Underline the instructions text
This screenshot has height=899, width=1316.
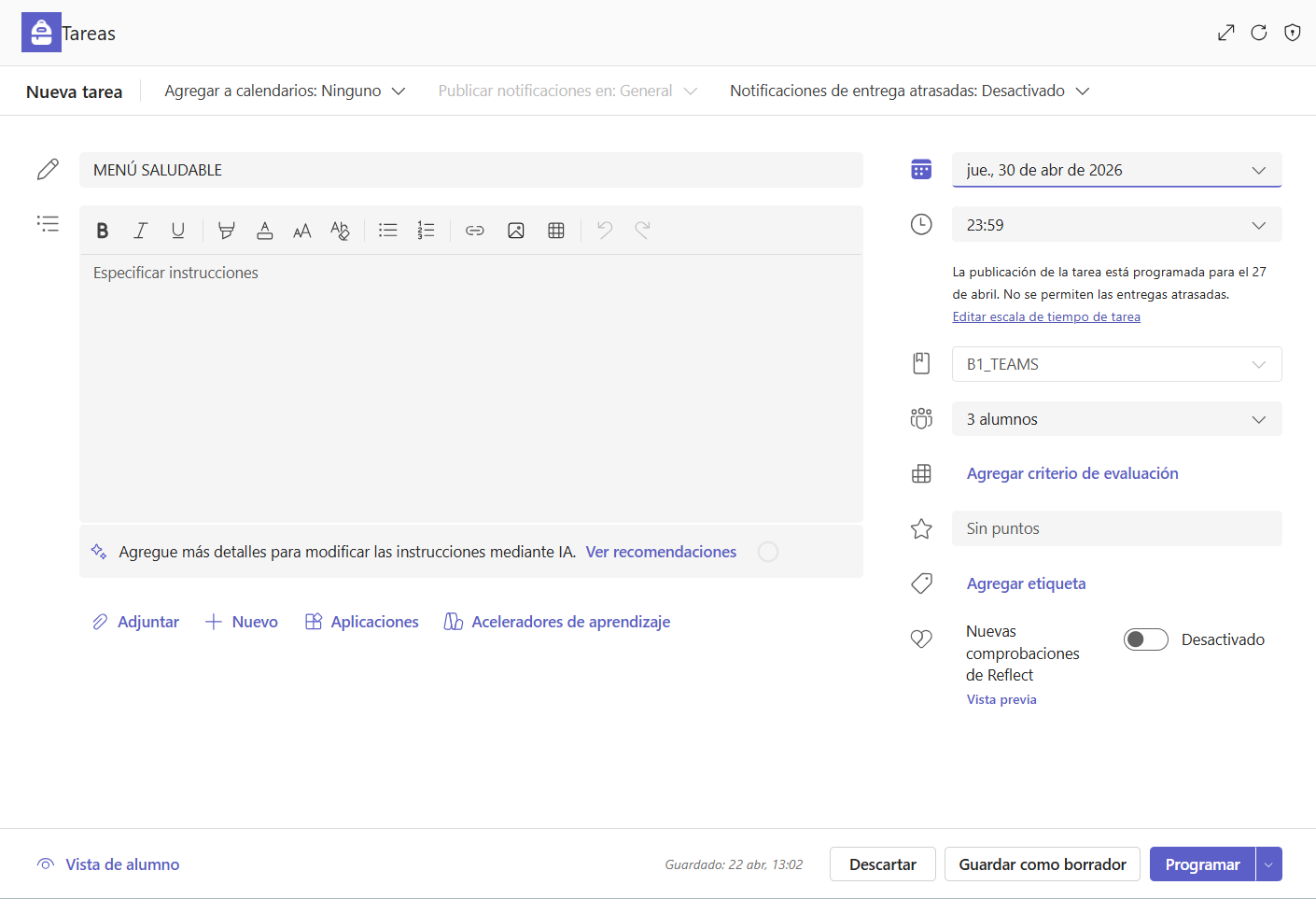(x=178, y=231)
